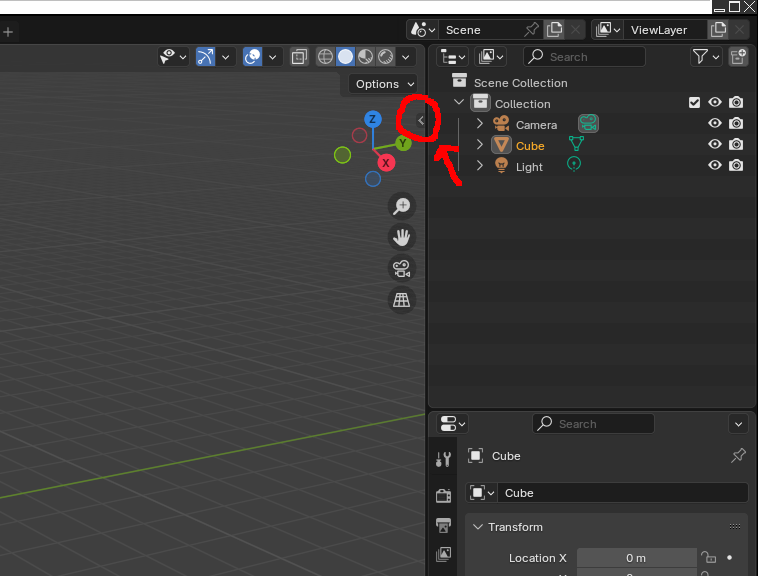Open the Options dropdown in viewport

click(x=385, y=84)
